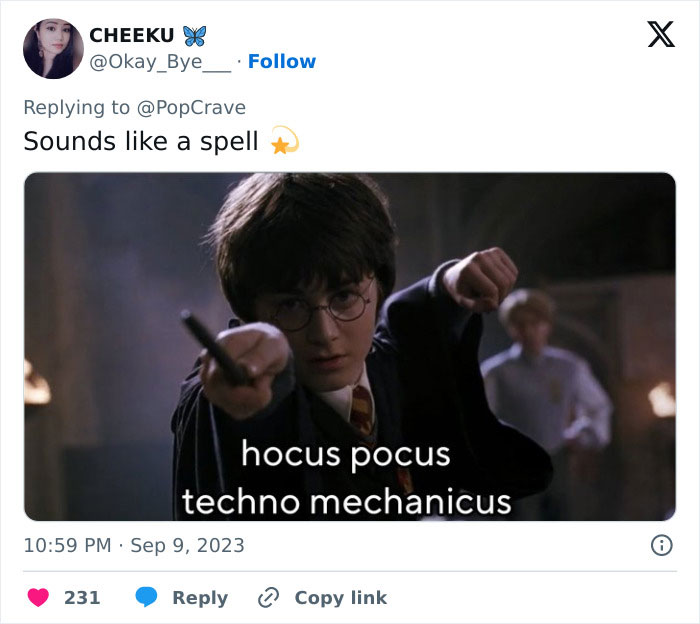Click the blue butterfly emoji by CHEEKU
The height and width of the screenshot is (624, 700).
(x=195, y=36)
